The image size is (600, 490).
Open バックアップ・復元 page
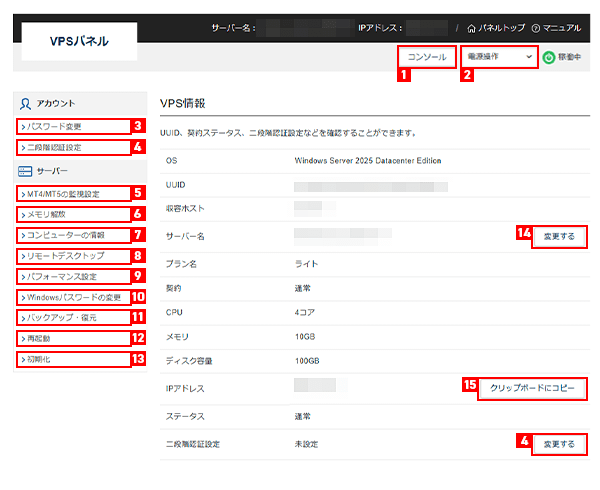72,318
